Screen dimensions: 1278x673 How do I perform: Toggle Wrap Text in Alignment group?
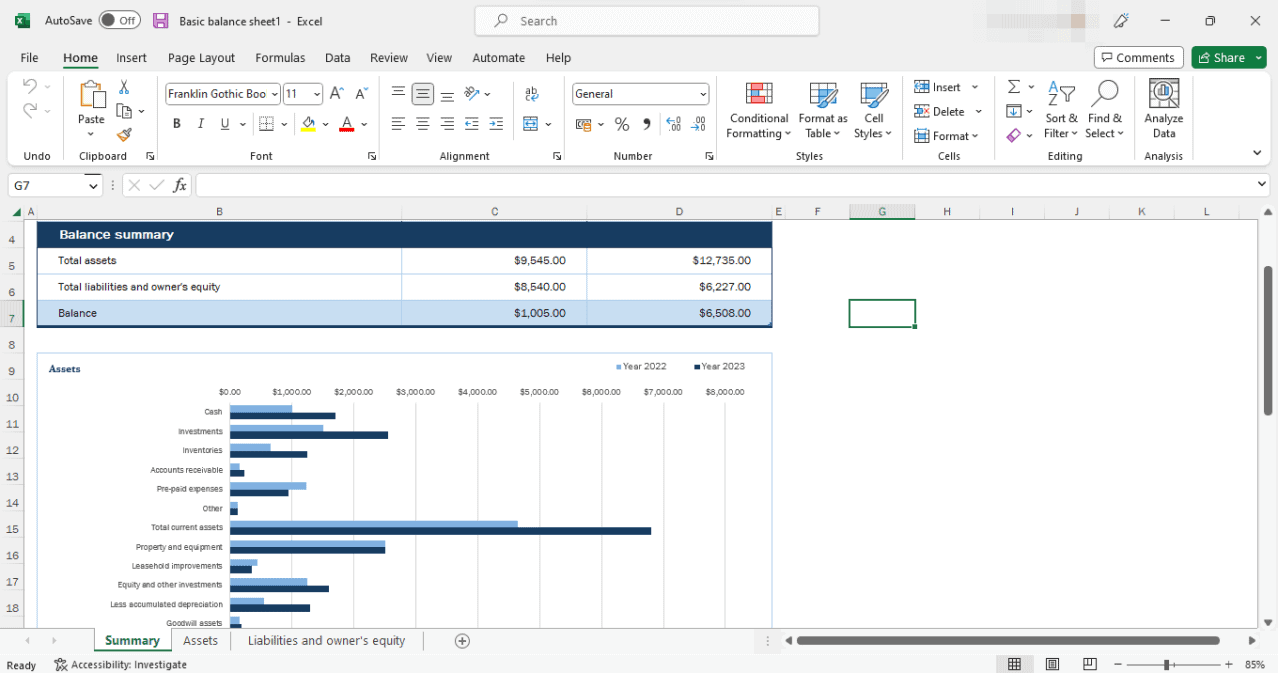(x=531, y=93)
